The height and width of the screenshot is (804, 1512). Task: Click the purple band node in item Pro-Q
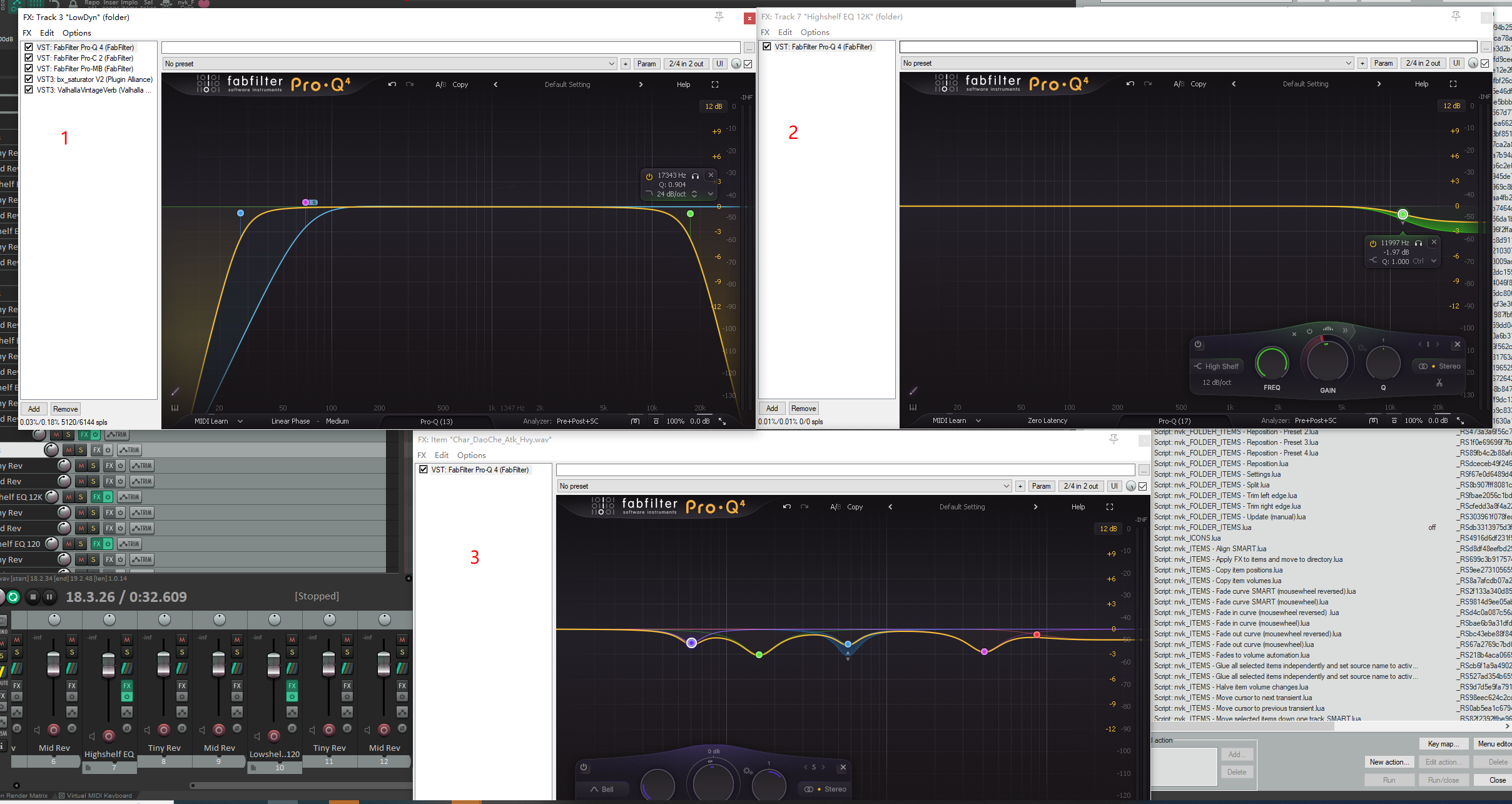pos(691,643)
